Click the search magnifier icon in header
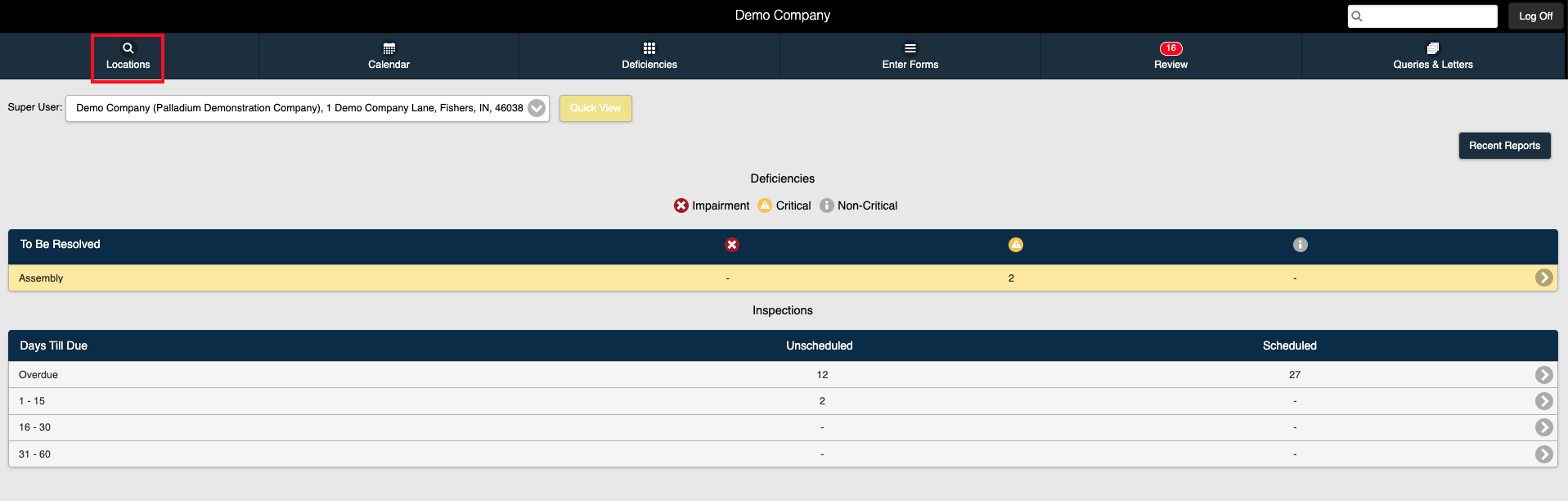The image size is (1568, 501). click(x=1357, y=16)
